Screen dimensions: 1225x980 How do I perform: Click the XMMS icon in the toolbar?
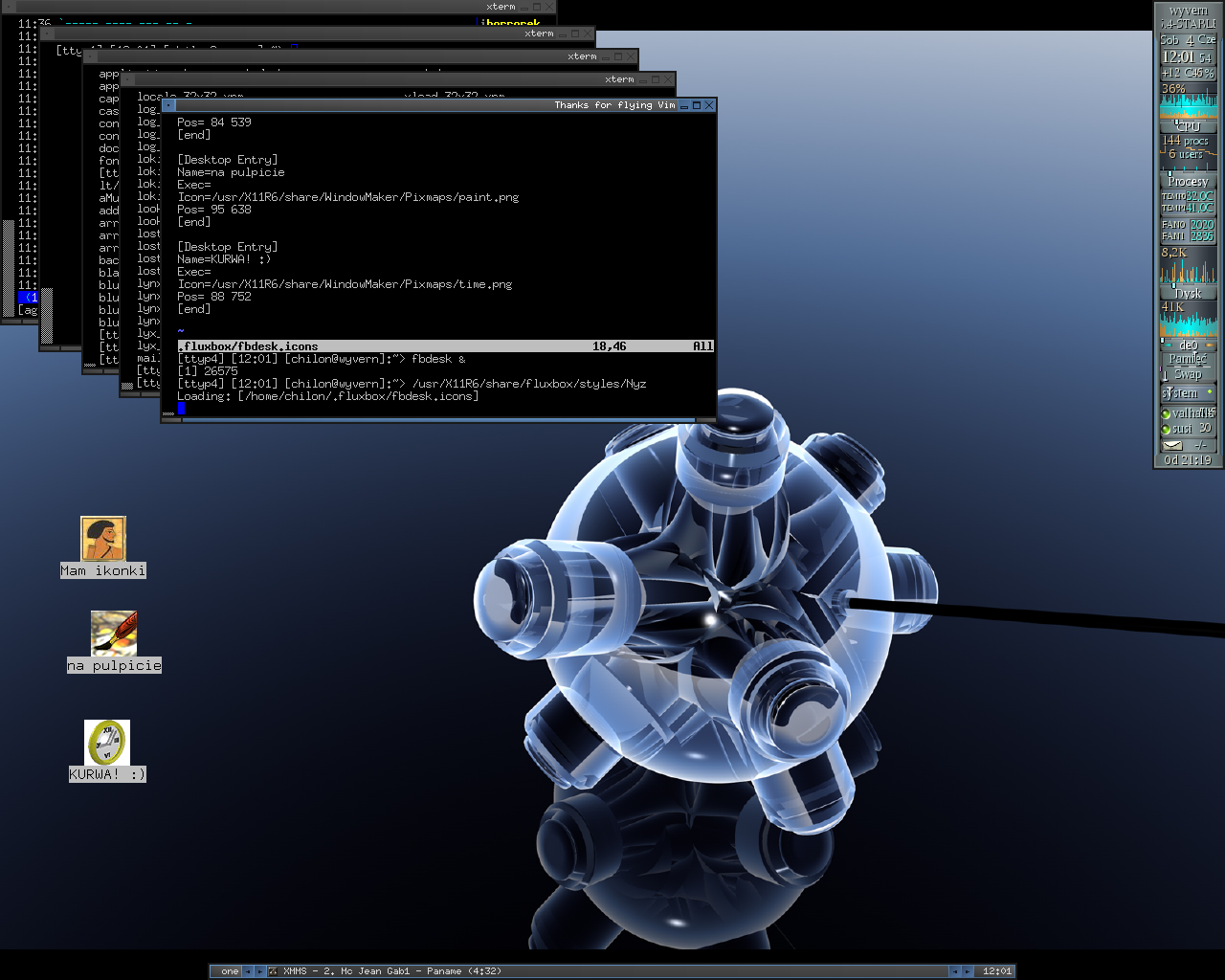click(274, 971)
